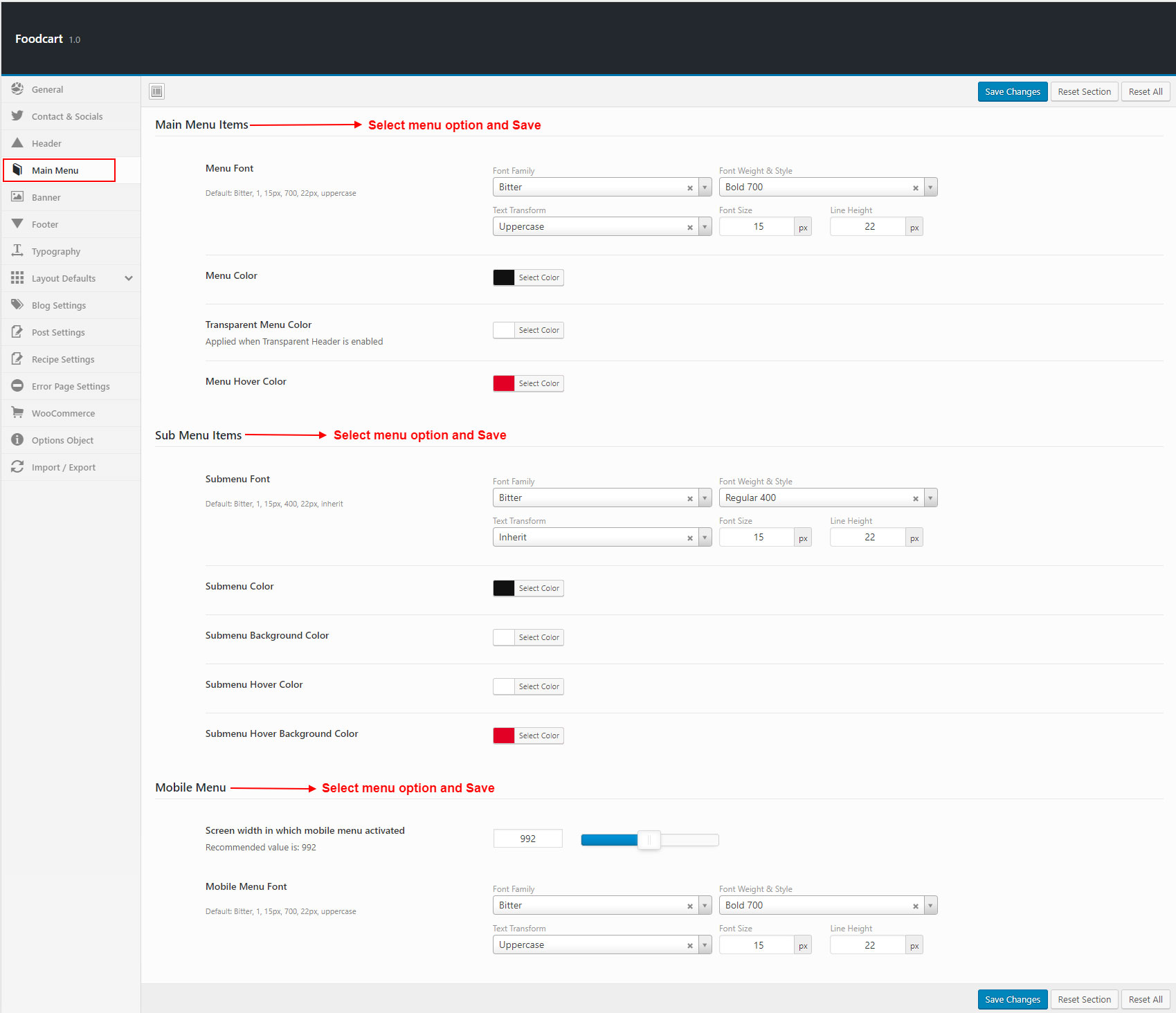Click the bottom Reset All button

pyautogui.click(x=1146, y=999)
